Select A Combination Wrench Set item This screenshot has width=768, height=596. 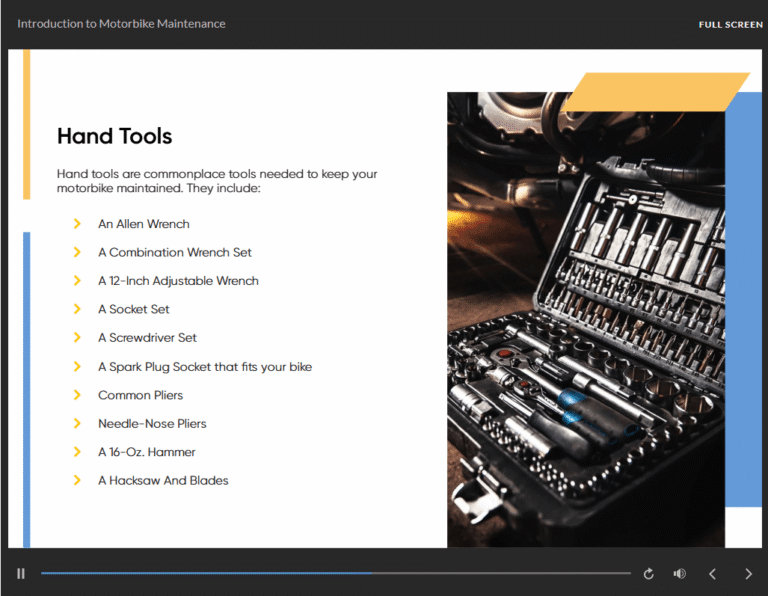pos(174,252)
